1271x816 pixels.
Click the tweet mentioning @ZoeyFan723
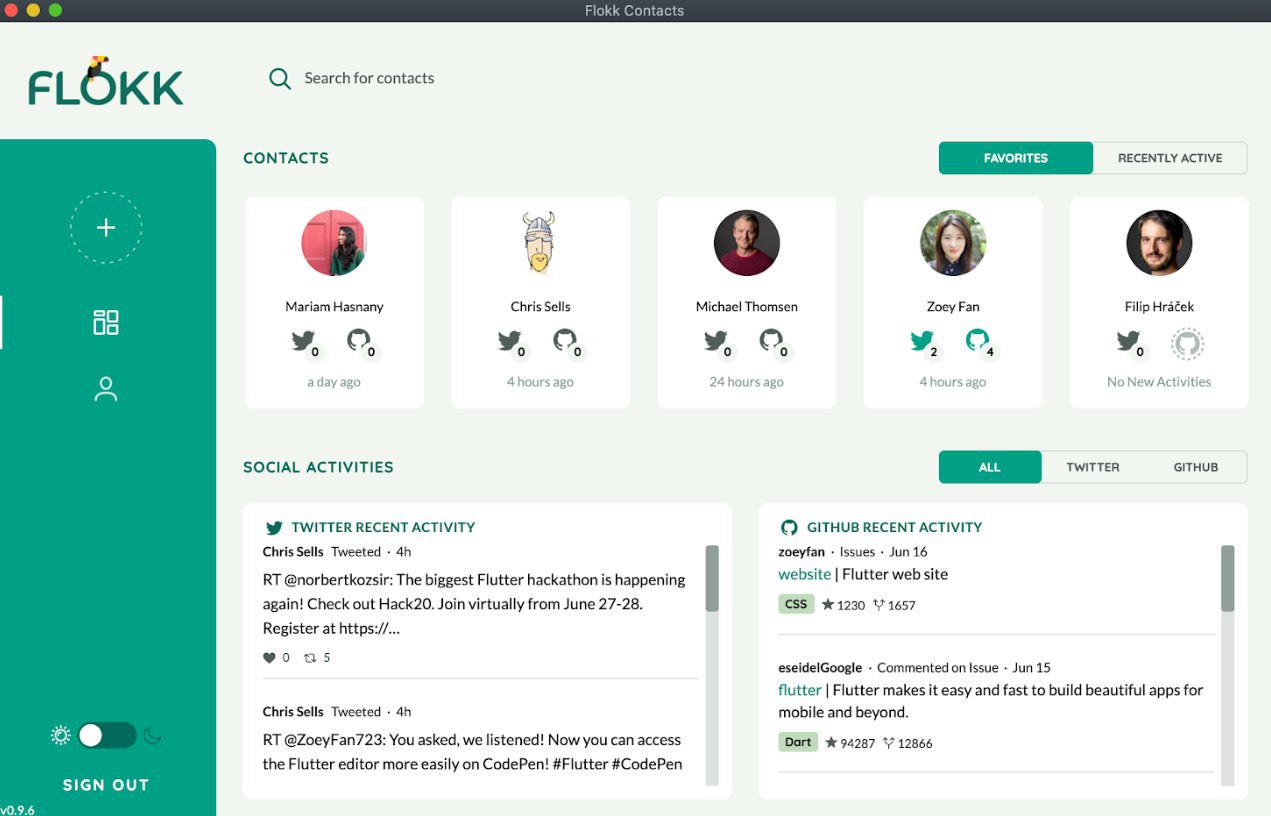click(x=472, y=752)
